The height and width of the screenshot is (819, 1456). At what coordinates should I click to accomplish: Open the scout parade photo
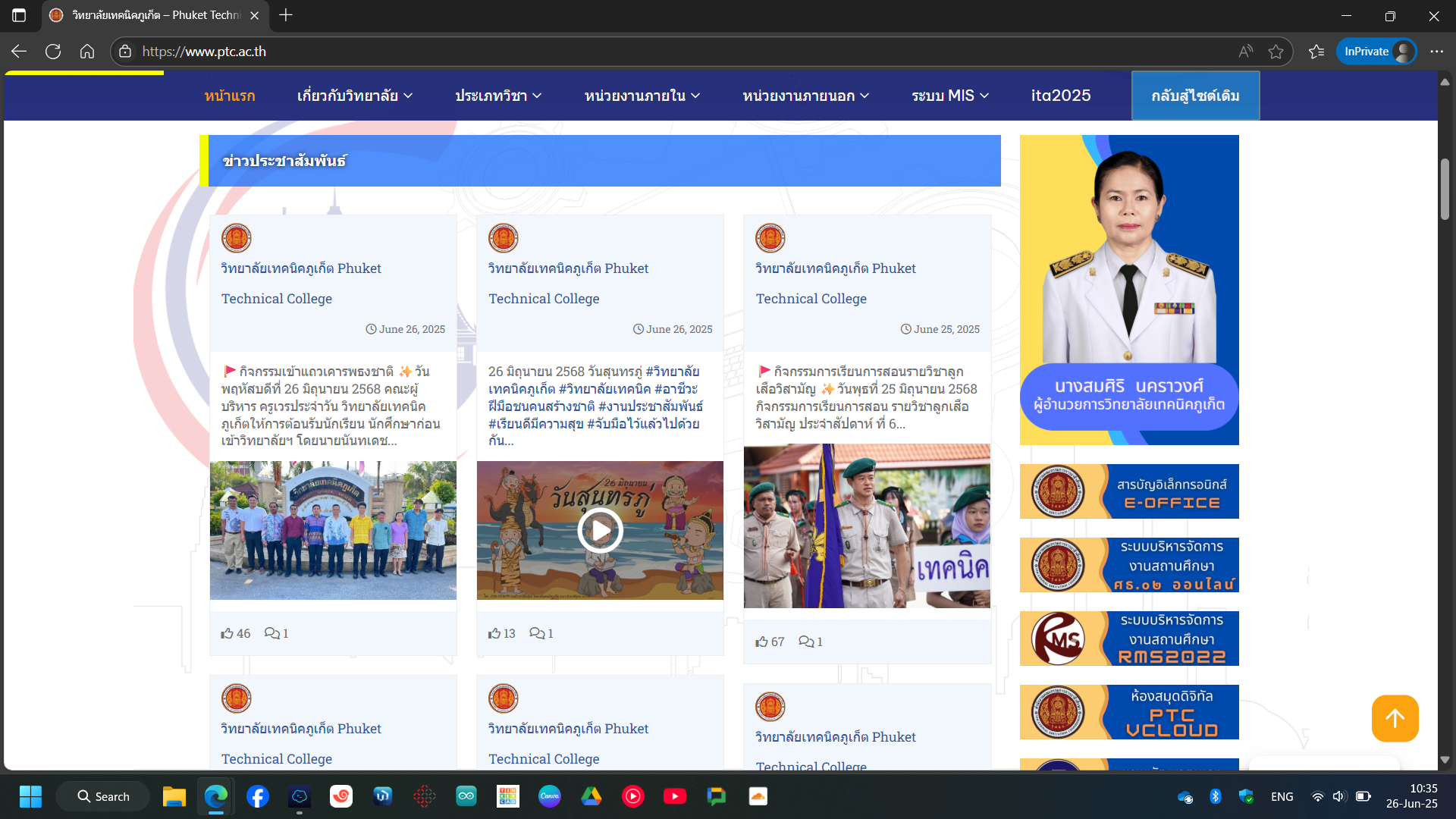[x=867, y=526]
